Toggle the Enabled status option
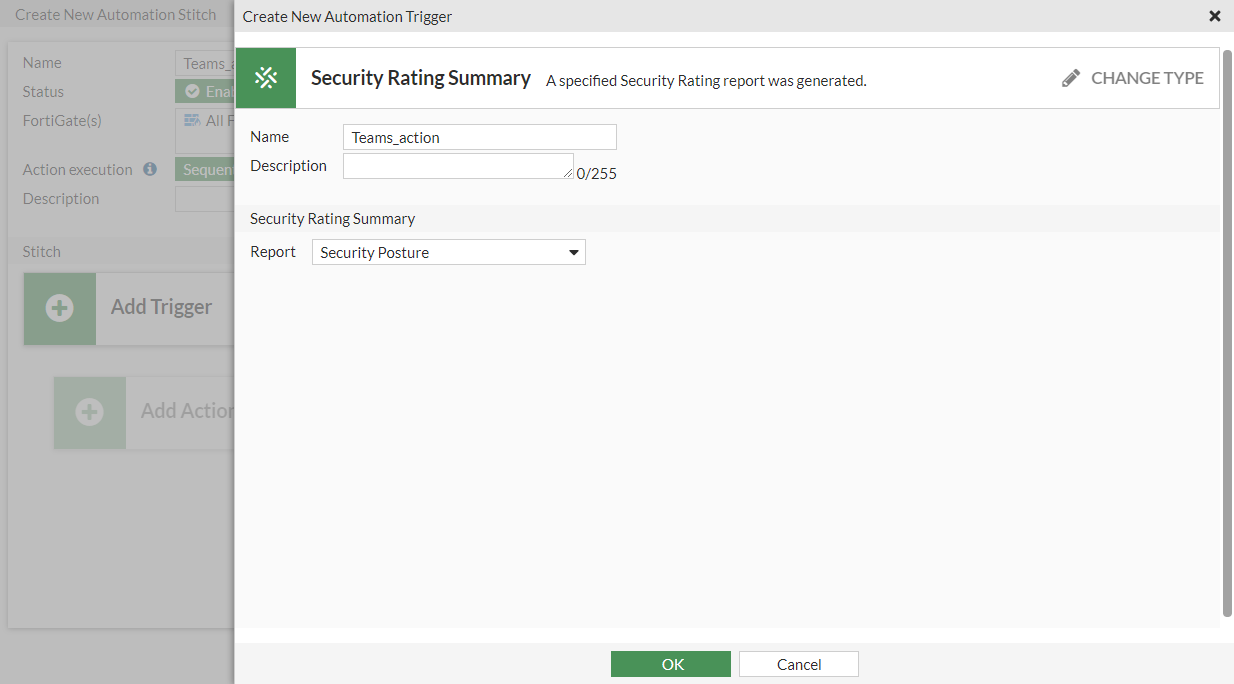The image size is (1234, 684). coord(210,91)
